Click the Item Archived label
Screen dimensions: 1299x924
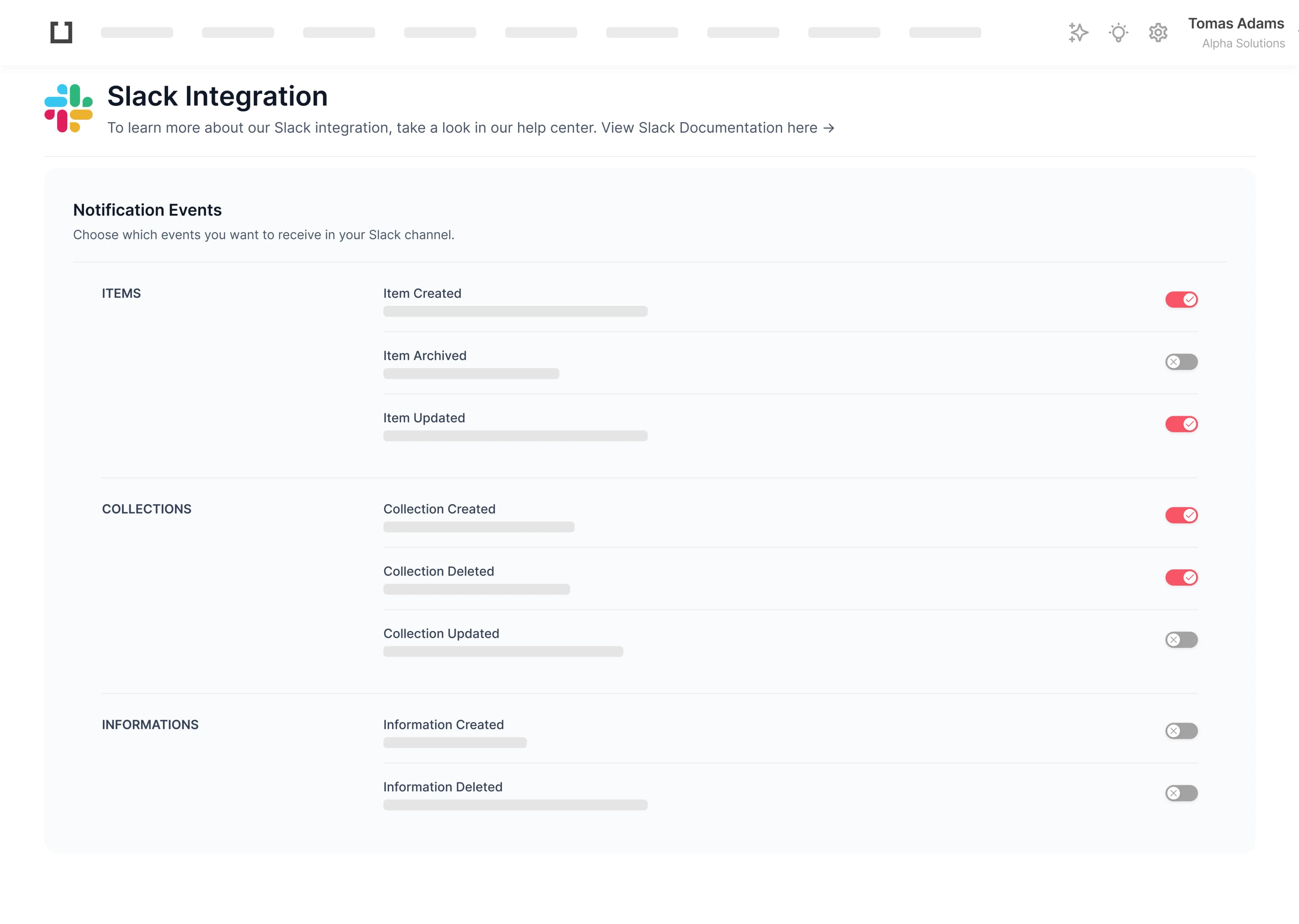(x=425, y=356)
